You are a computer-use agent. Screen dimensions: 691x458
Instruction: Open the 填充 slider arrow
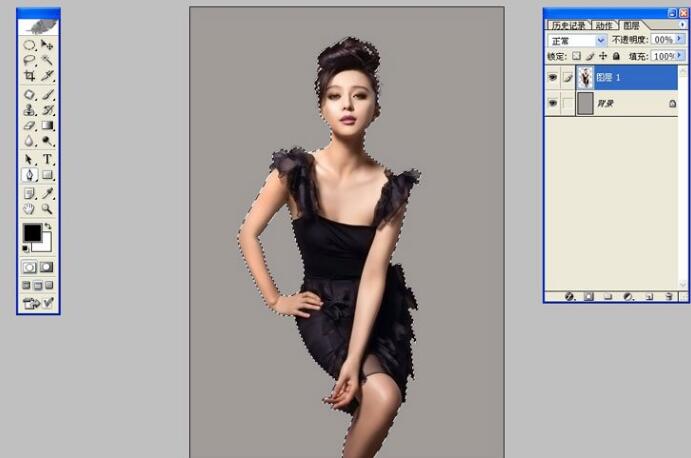680,56
